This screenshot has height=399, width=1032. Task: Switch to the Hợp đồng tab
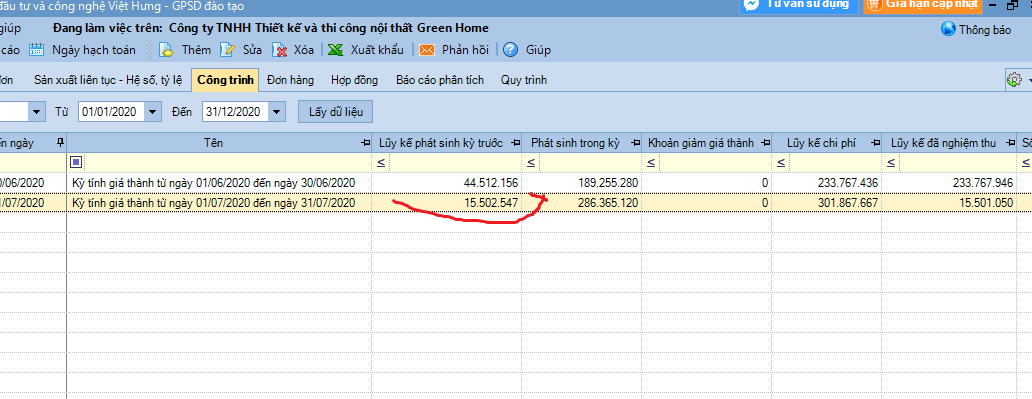tap(355, 80)
